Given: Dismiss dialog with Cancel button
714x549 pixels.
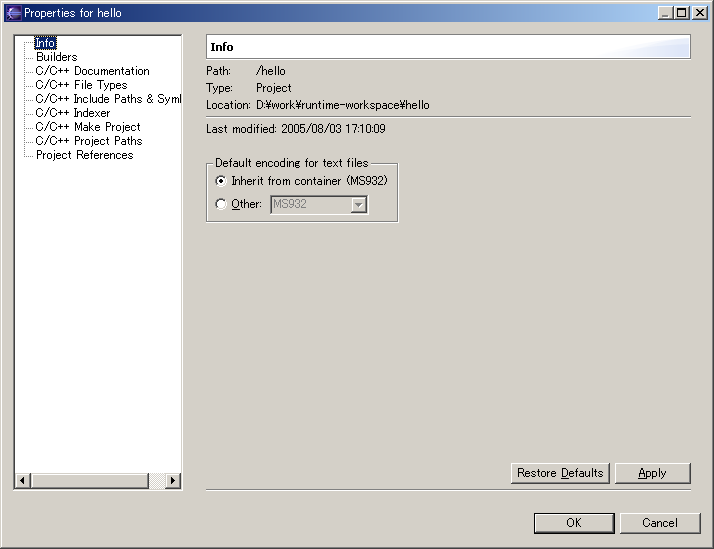Looking at the screenshot, I should click(x=660, y=523).
